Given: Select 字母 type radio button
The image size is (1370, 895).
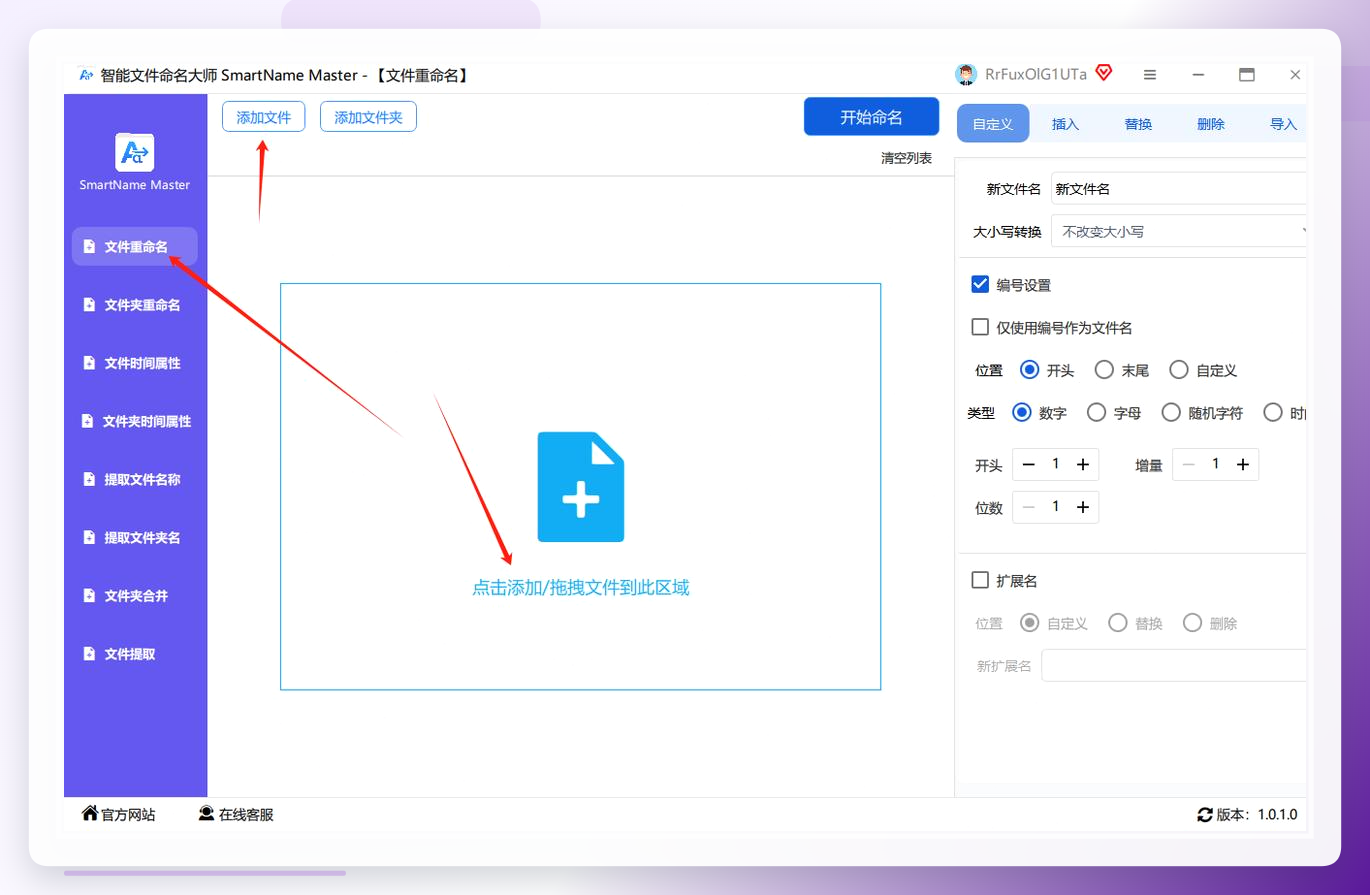Looking at the screenshot, I should click(1096, 412).
